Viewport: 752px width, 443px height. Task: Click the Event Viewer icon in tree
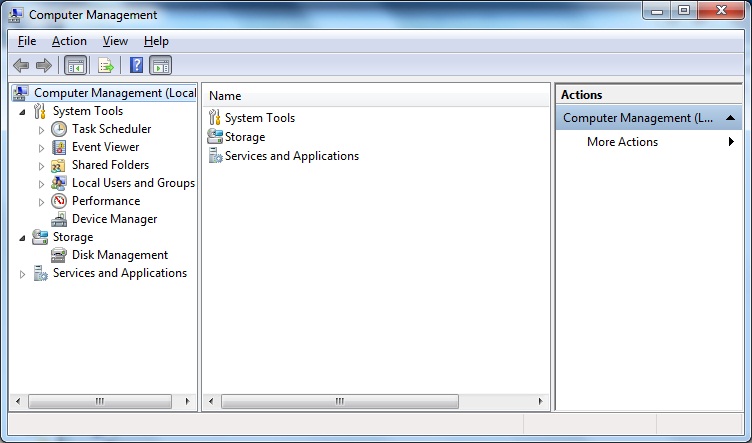(x=59, y=147)
